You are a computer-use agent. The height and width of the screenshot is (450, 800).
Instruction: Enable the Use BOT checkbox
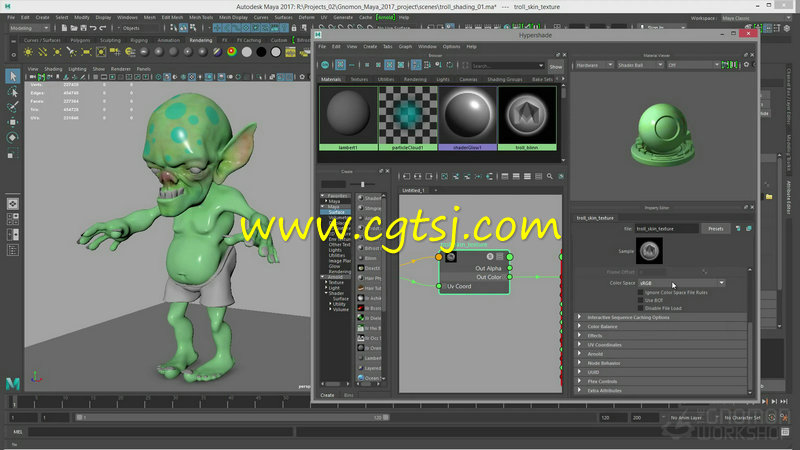(641, 301)
